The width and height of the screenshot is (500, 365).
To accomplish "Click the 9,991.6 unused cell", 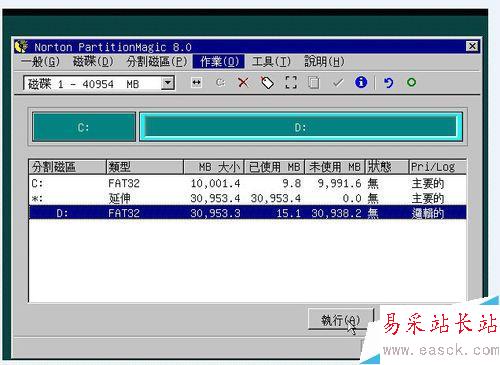I will point(339,183).
